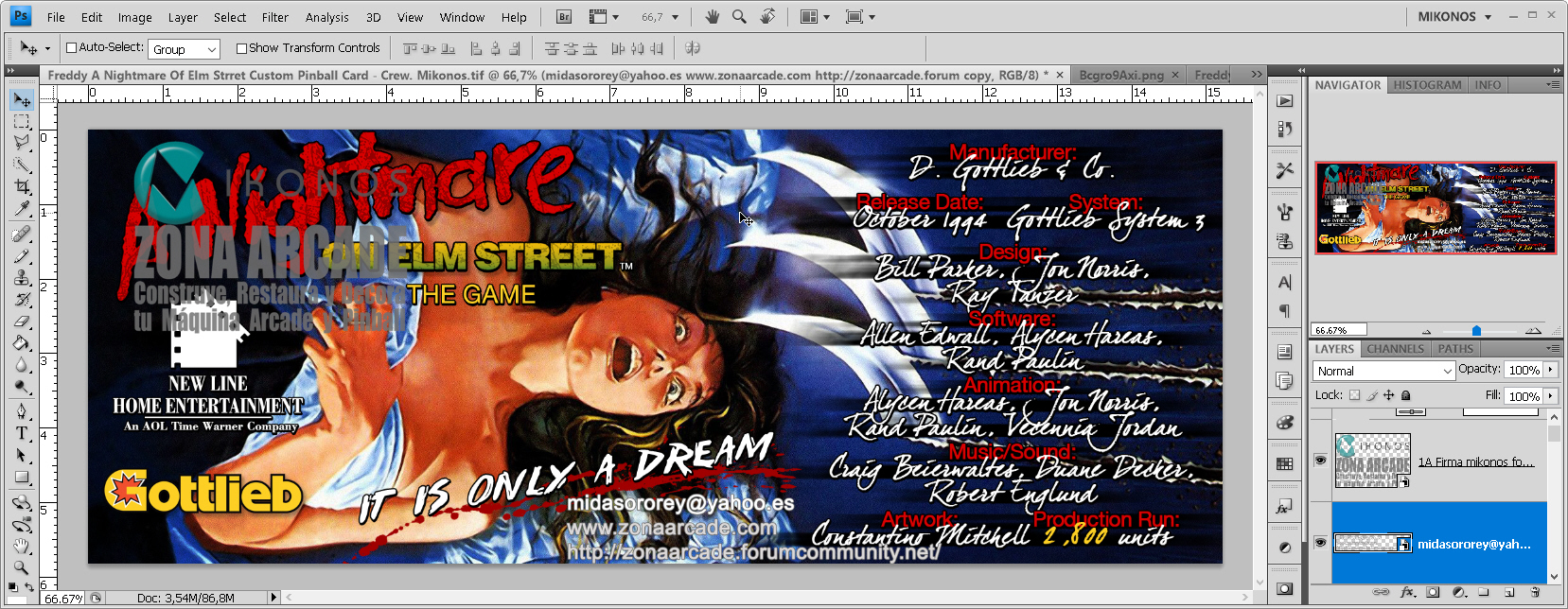Click the Navigator preview thumbnail
Viewport: 1568px width, 609px height.
point(1436,208)
